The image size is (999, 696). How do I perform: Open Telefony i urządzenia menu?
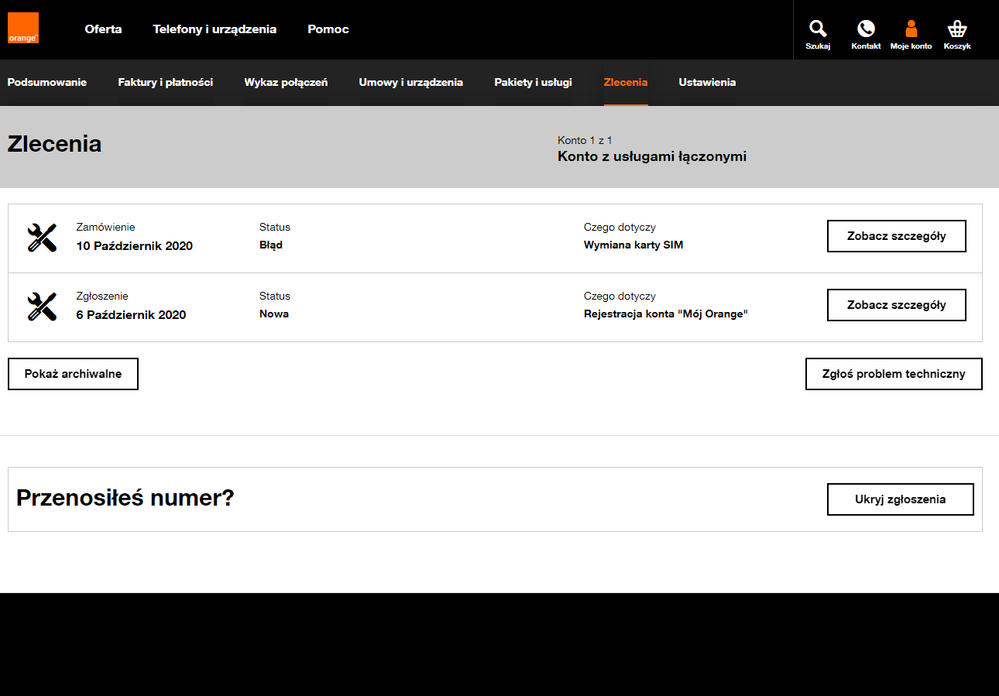[x=214, y=29]
